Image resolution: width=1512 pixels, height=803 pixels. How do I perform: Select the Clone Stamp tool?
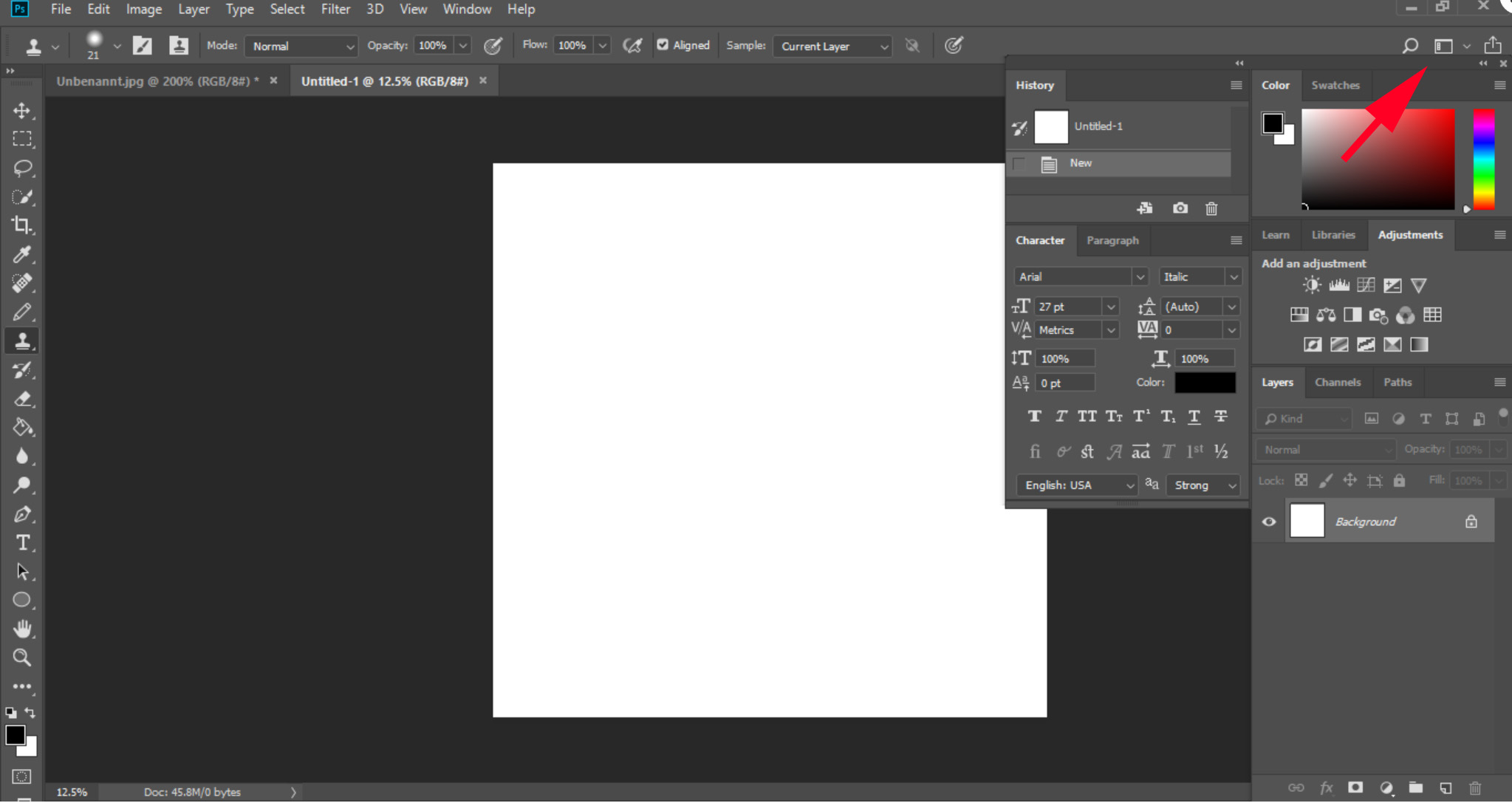(22, 341)
